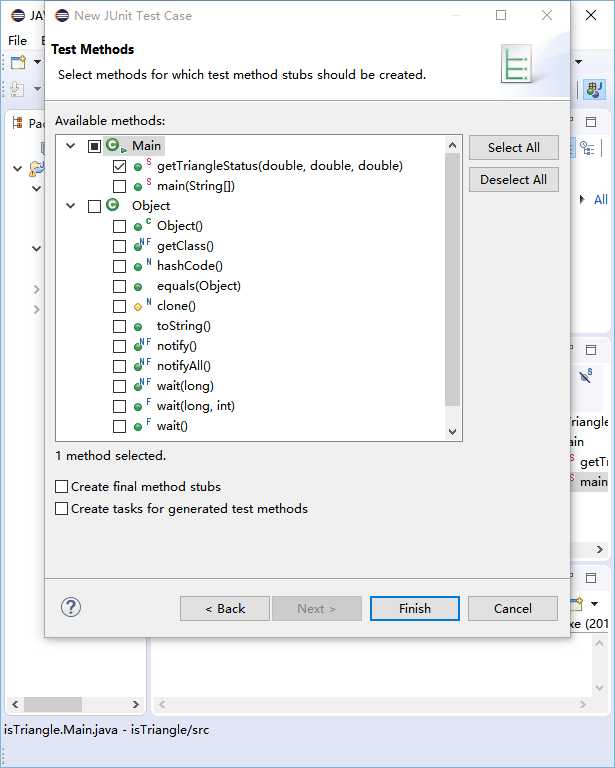Viewport: 615px width, 768px height.
Task: Click the Java perspective icon in Eclipse toolbar
Action: [x=594, y=90]
